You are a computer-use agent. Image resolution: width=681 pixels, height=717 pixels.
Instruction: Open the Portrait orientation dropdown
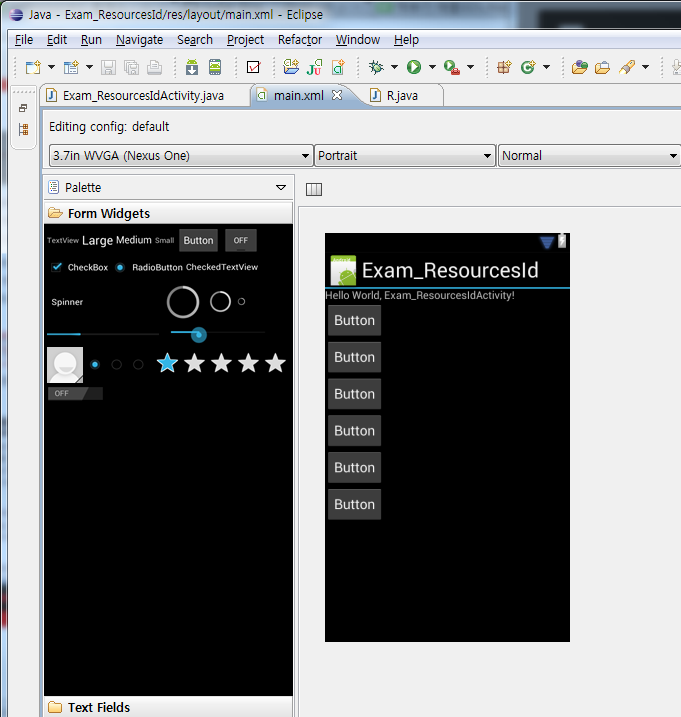(x=405, y=156)
